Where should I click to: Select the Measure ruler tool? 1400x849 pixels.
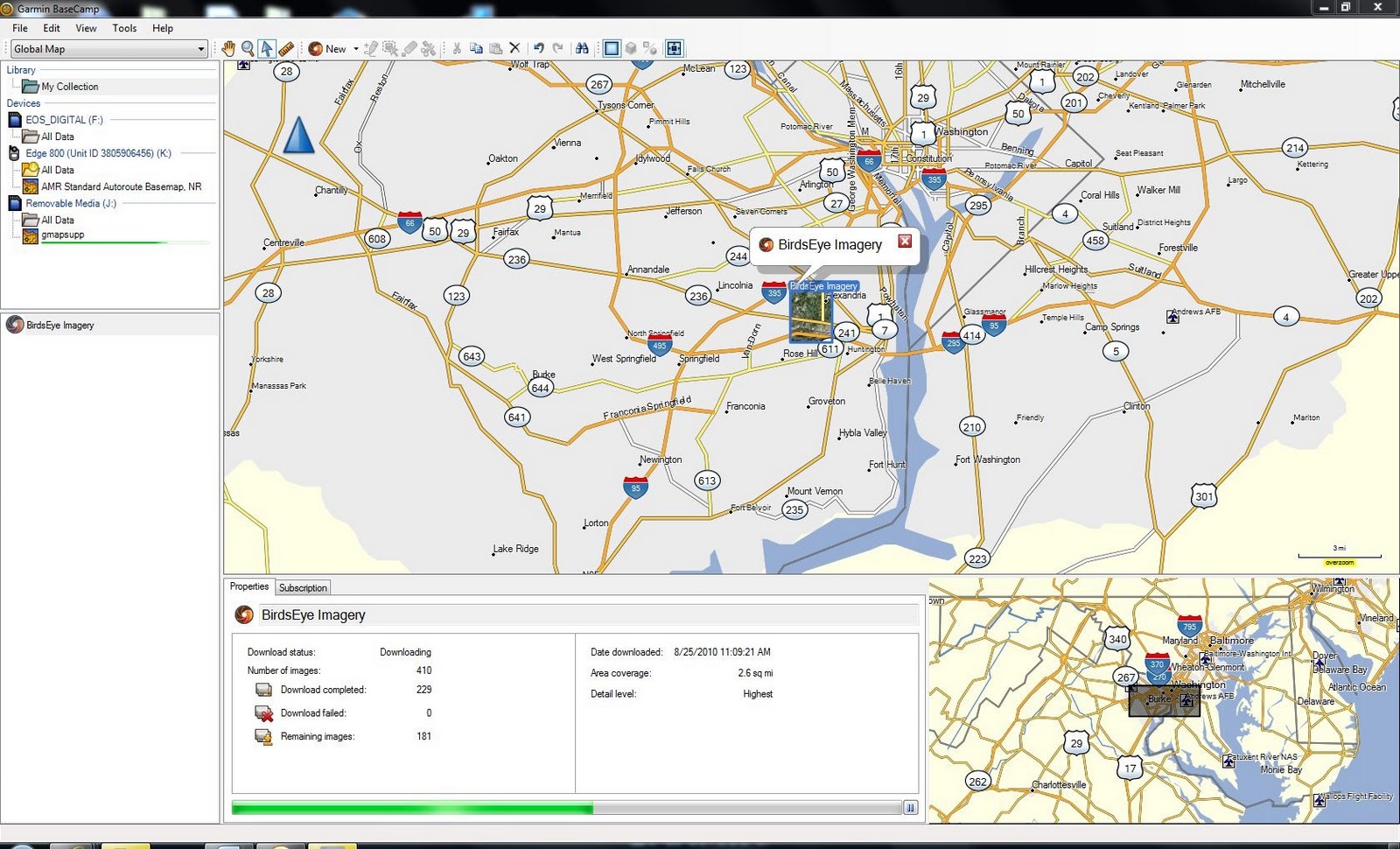tap(286, 48)
